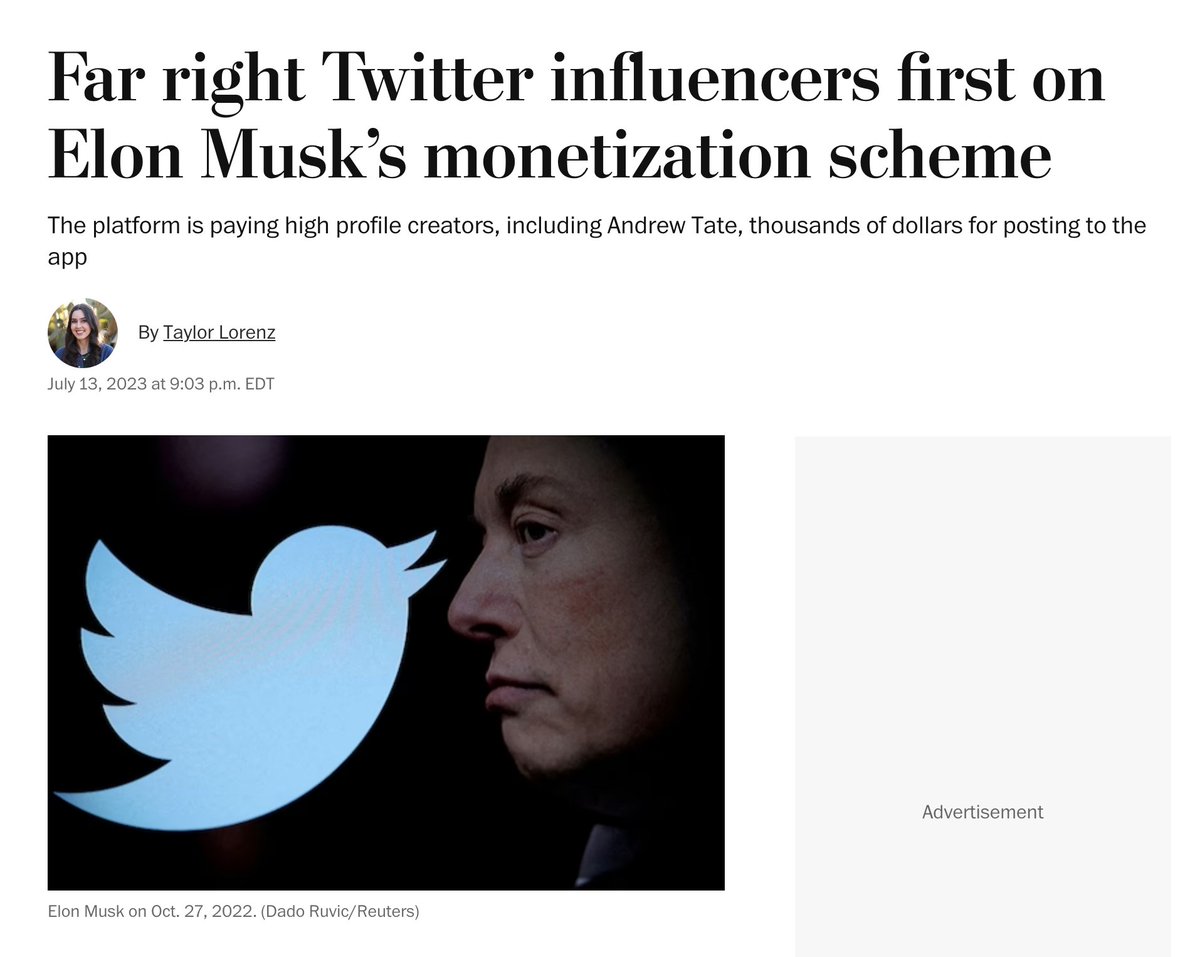Image resolution: width=1200 pixels, height=957 pixels.
Task: Click the "Advertisement" label text
Action: pos(982,812)
